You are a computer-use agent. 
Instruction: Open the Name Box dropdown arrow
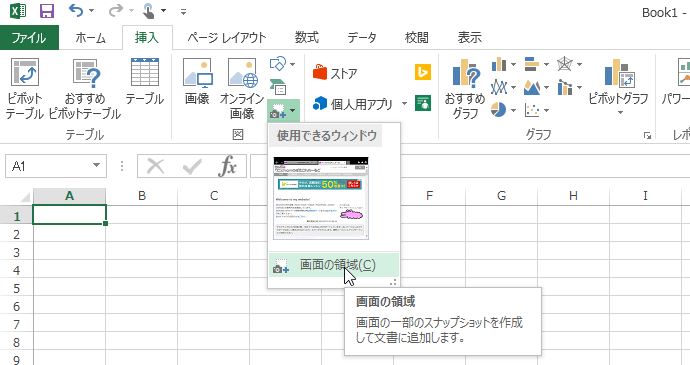point(96,166)
